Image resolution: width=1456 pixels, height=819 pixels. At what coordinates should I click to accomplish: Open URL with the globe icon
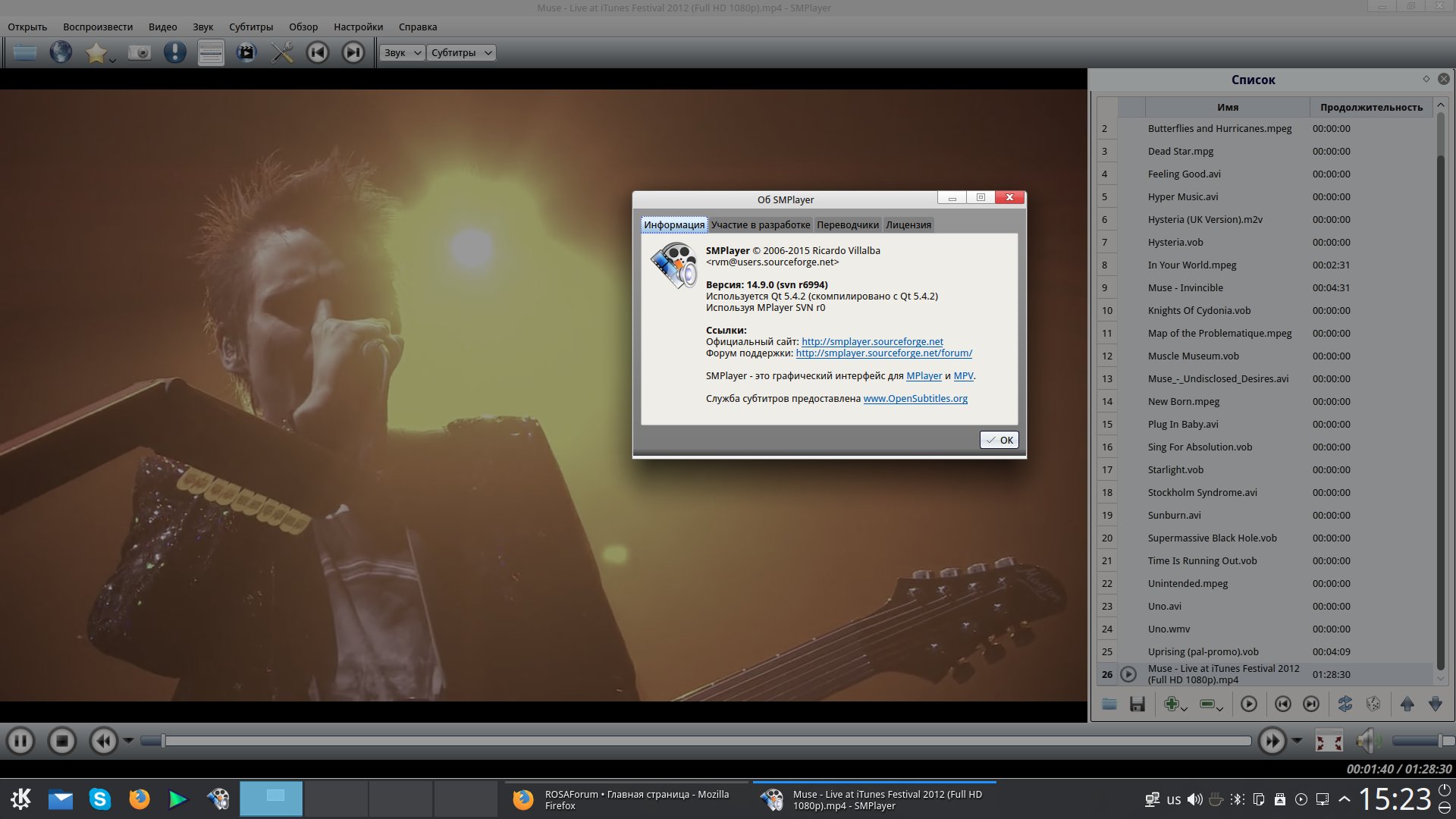[x=61, y=52]
